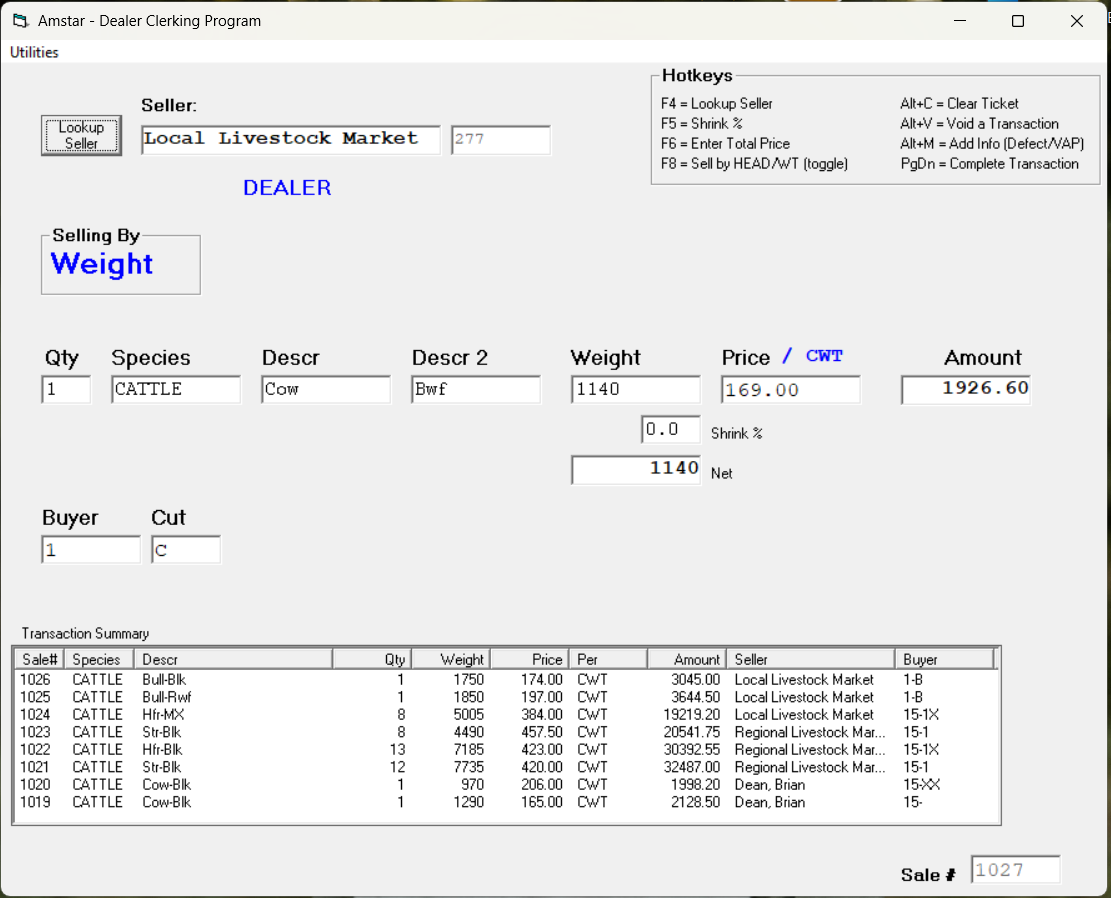Edit the Species field showing CATTLE
Screen dimensions: 1111x898
[176, 389]
